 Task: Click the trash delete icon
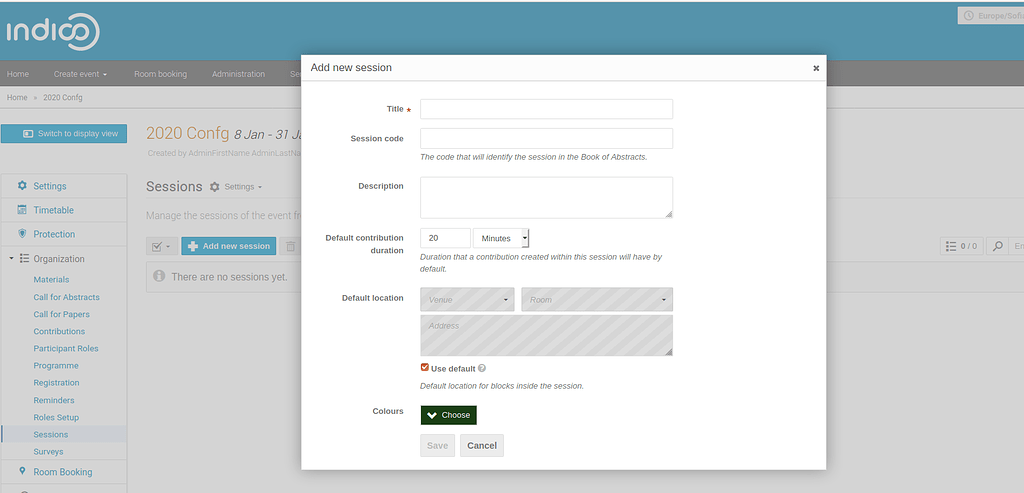point(291,246)
